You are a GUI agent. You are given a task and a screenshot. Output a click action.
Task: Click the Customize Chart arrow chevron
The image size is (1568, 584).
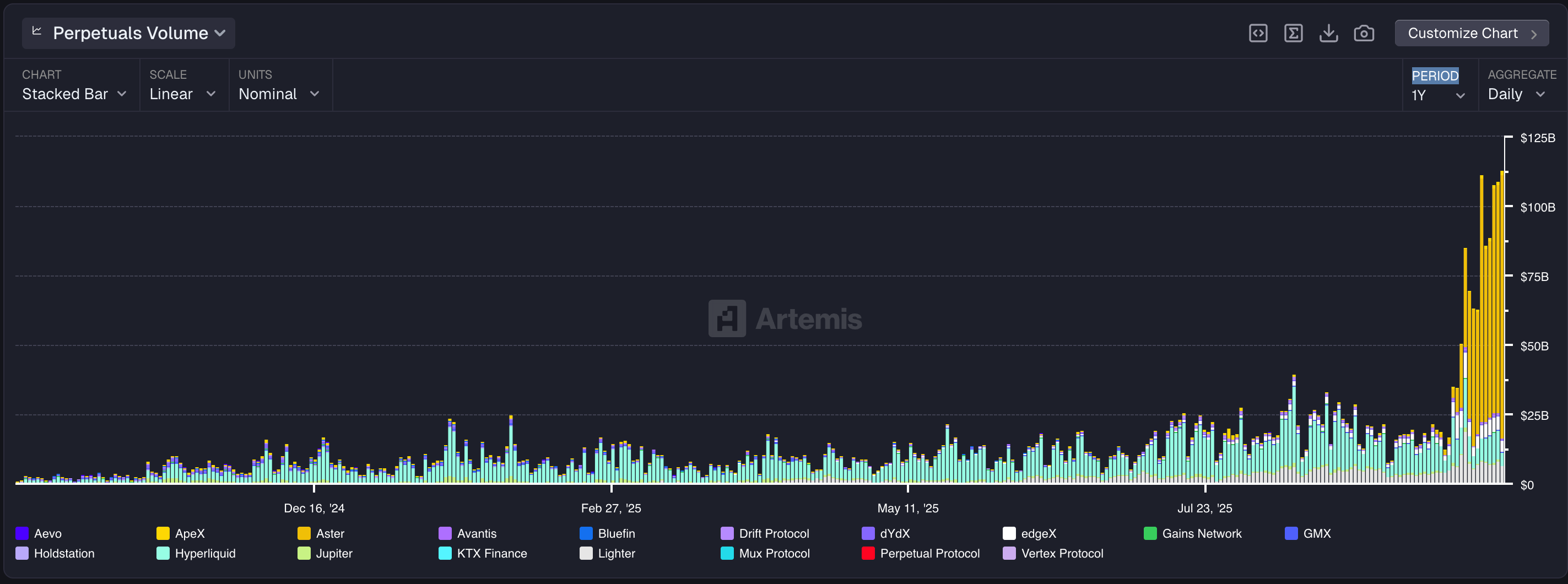(x=1534, y=34)
